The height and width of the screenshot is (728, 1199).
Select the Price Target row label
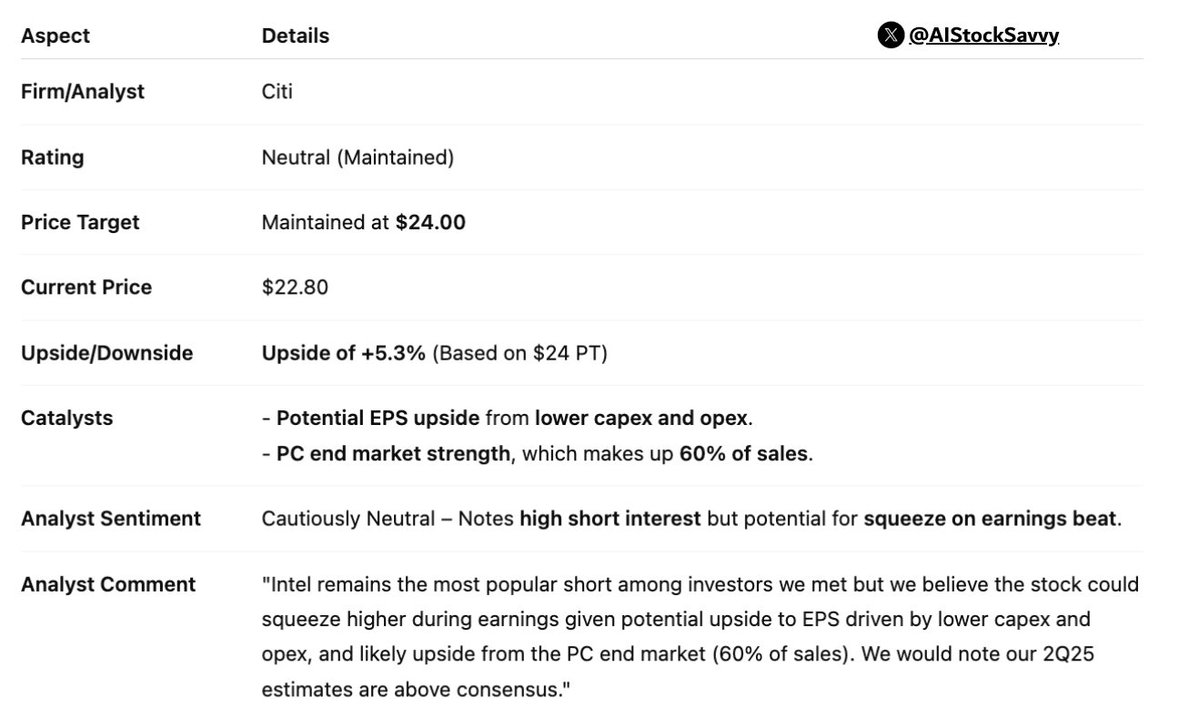(80, 223)
